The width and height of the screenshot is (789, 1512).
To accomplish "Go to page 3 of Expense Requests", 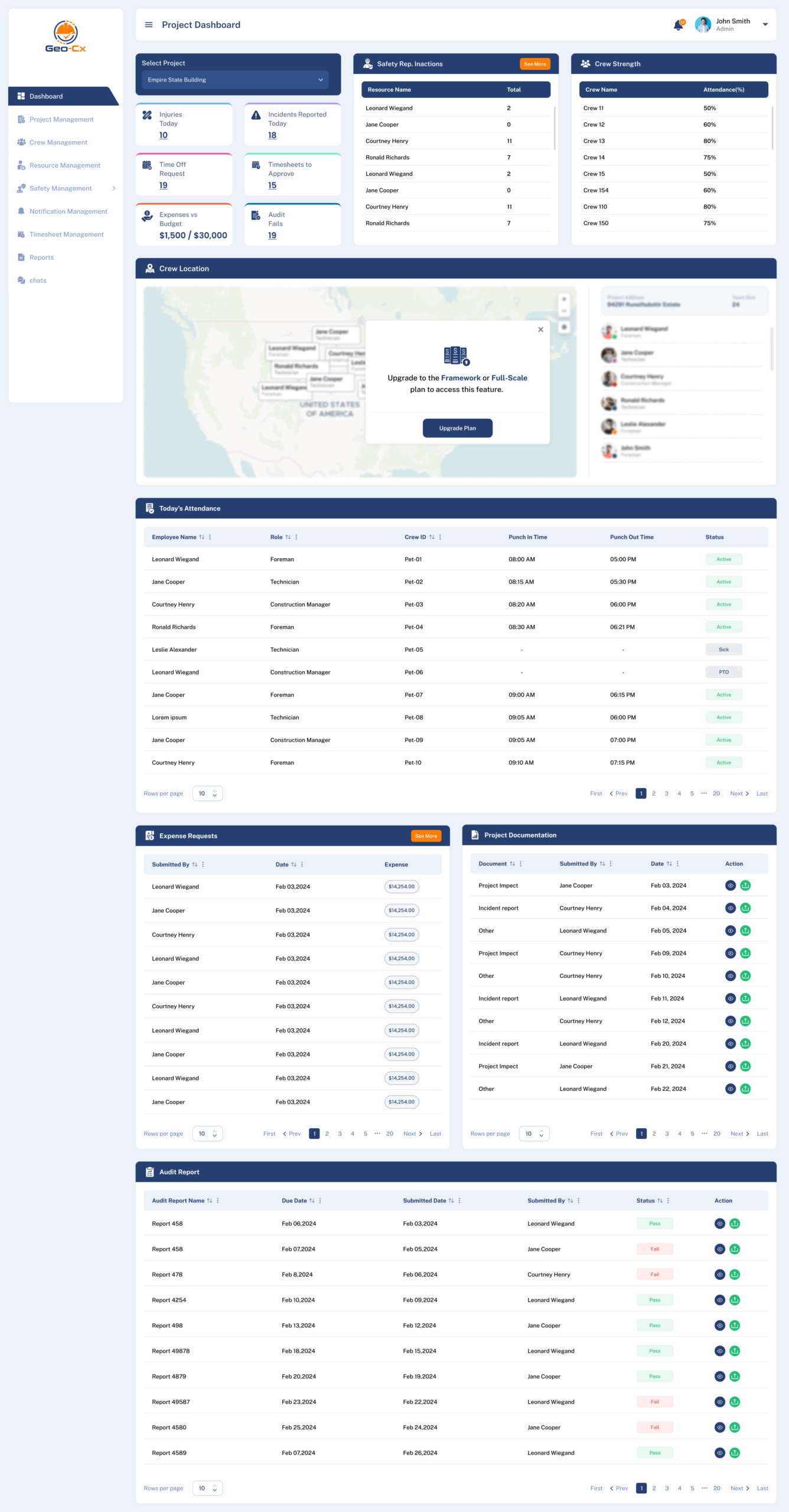I will click(340, 1133).
